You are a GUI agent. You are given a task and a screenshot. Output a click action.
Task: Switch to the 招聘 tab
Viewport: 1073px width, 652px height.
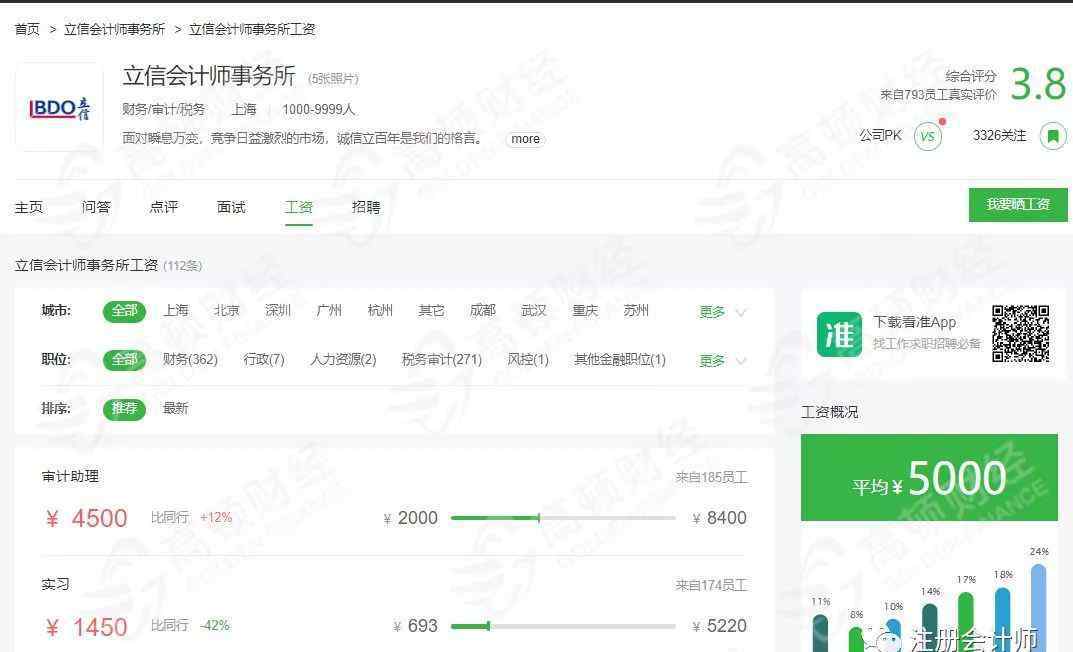click(x=365, y=207)
